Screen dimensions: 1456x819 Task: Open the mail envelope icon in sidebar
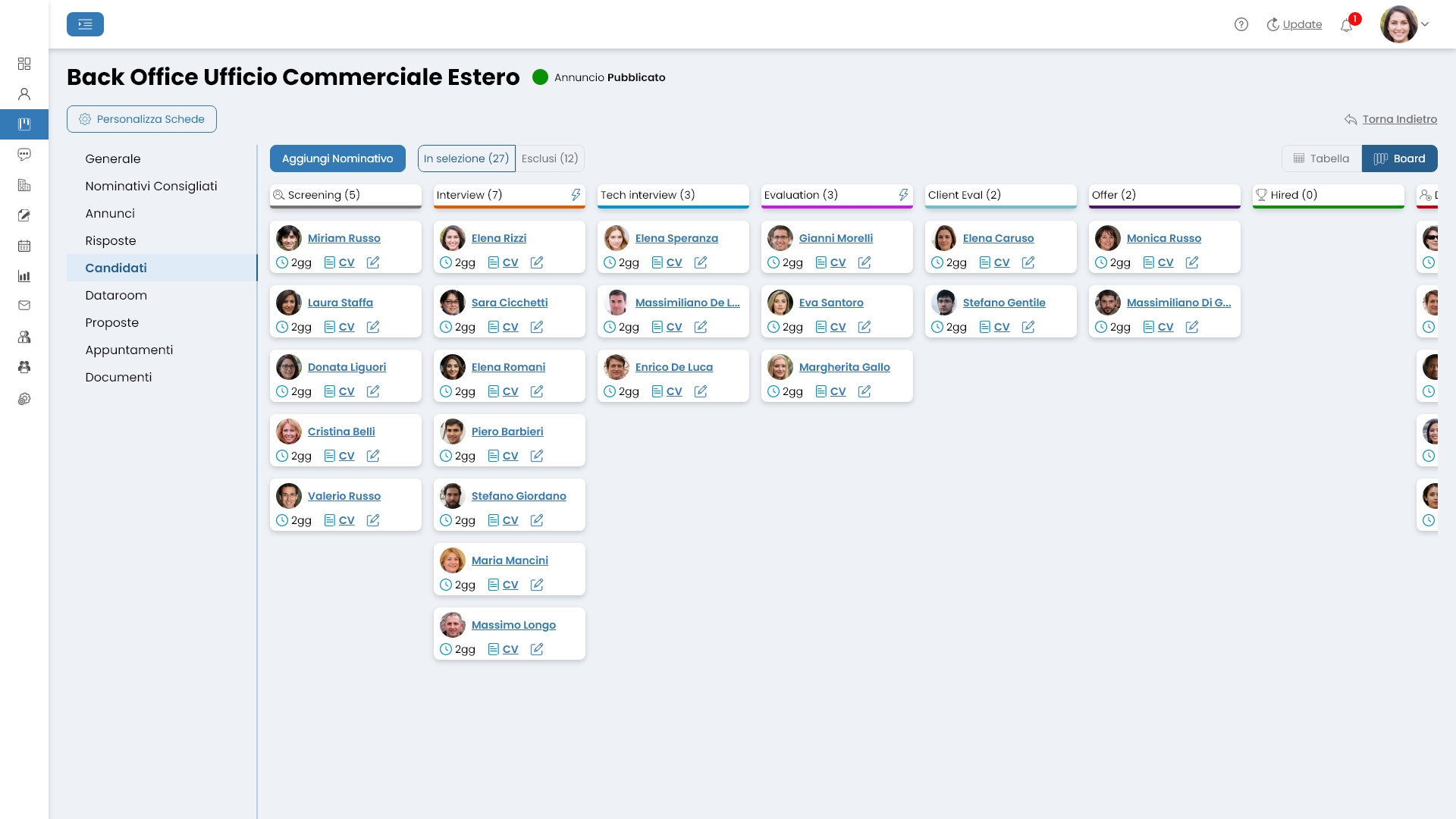tap(24, 306)
